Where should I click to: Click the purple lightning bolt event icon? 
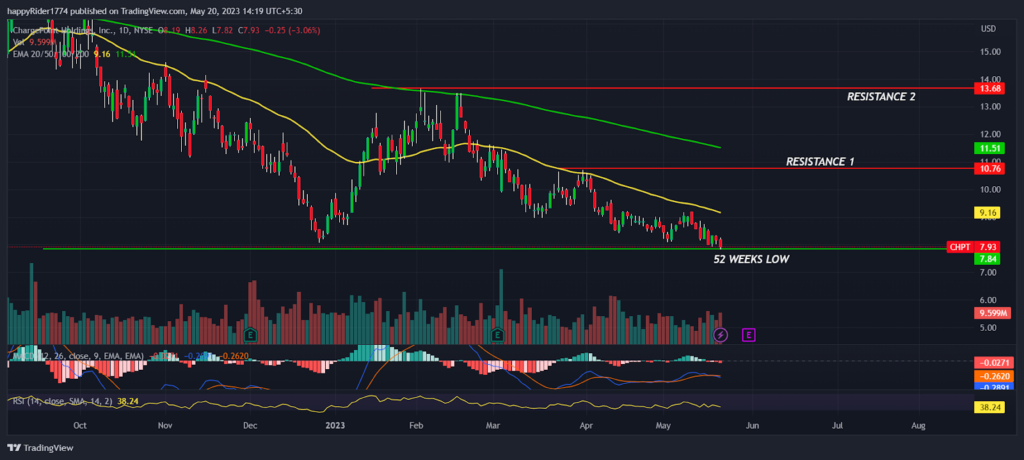(720, 335)
